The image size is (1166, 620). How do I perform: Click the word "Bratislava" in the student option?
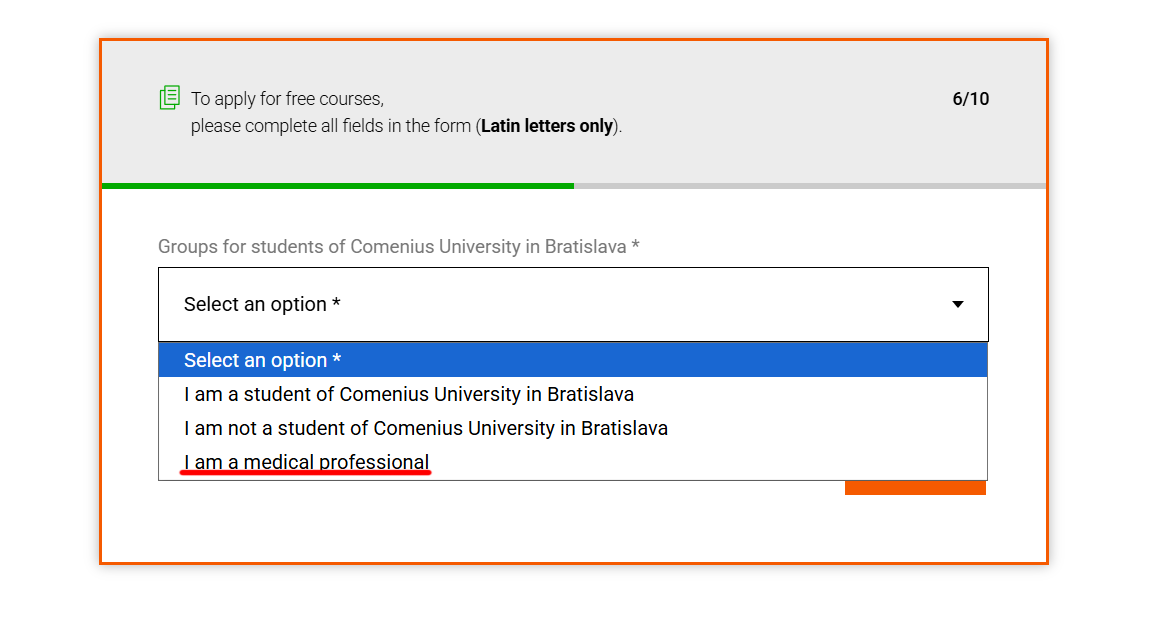pos(584,394)
